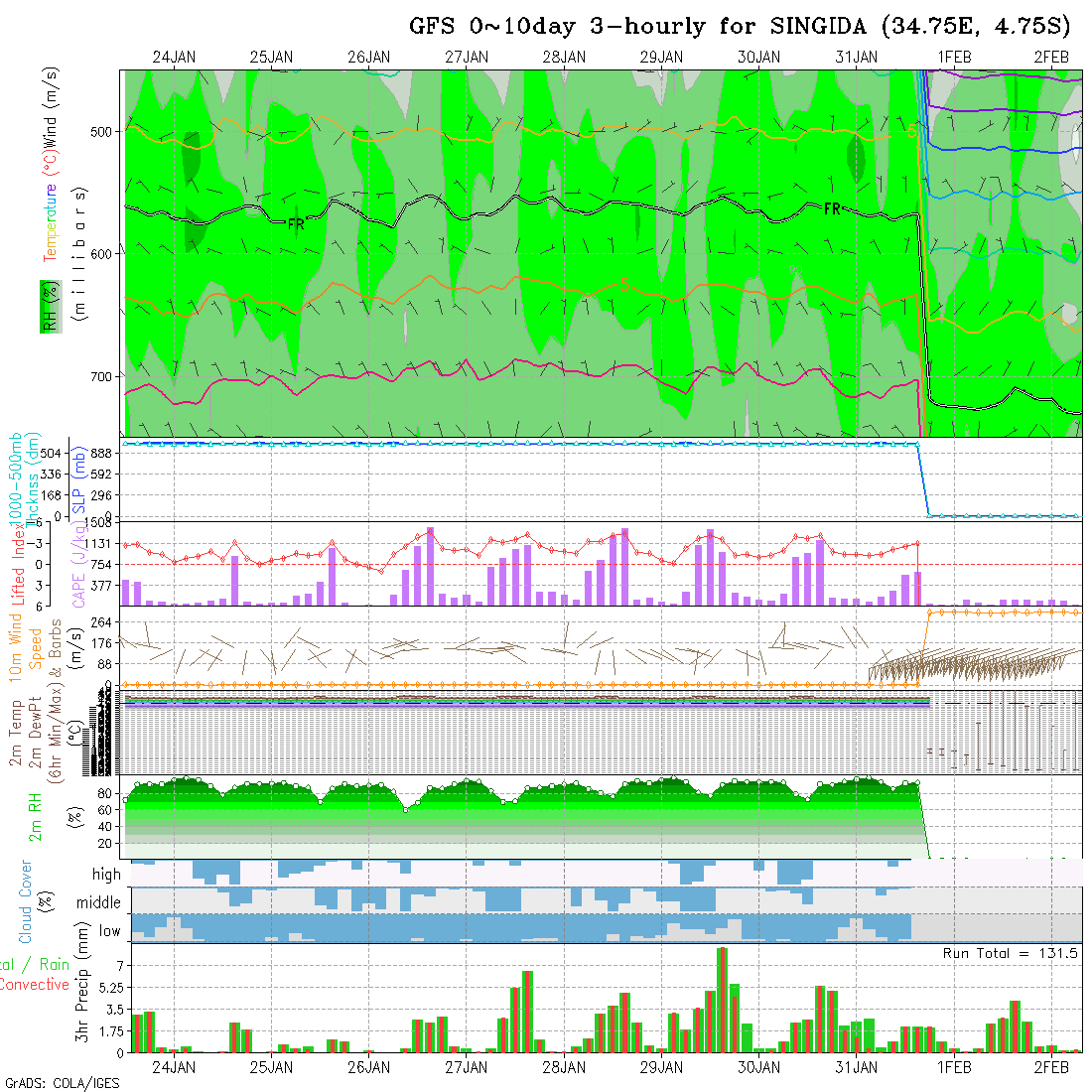
Task: Select the middle cloud cover row label
Action: (x=99, y=902)
